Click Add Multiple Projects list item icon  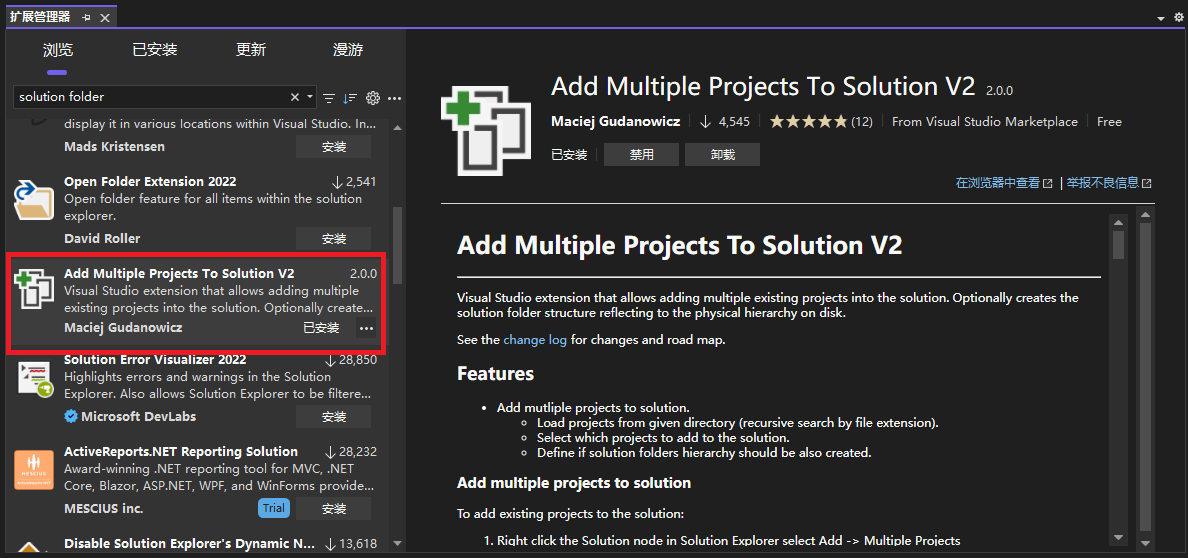click(34, 290)
